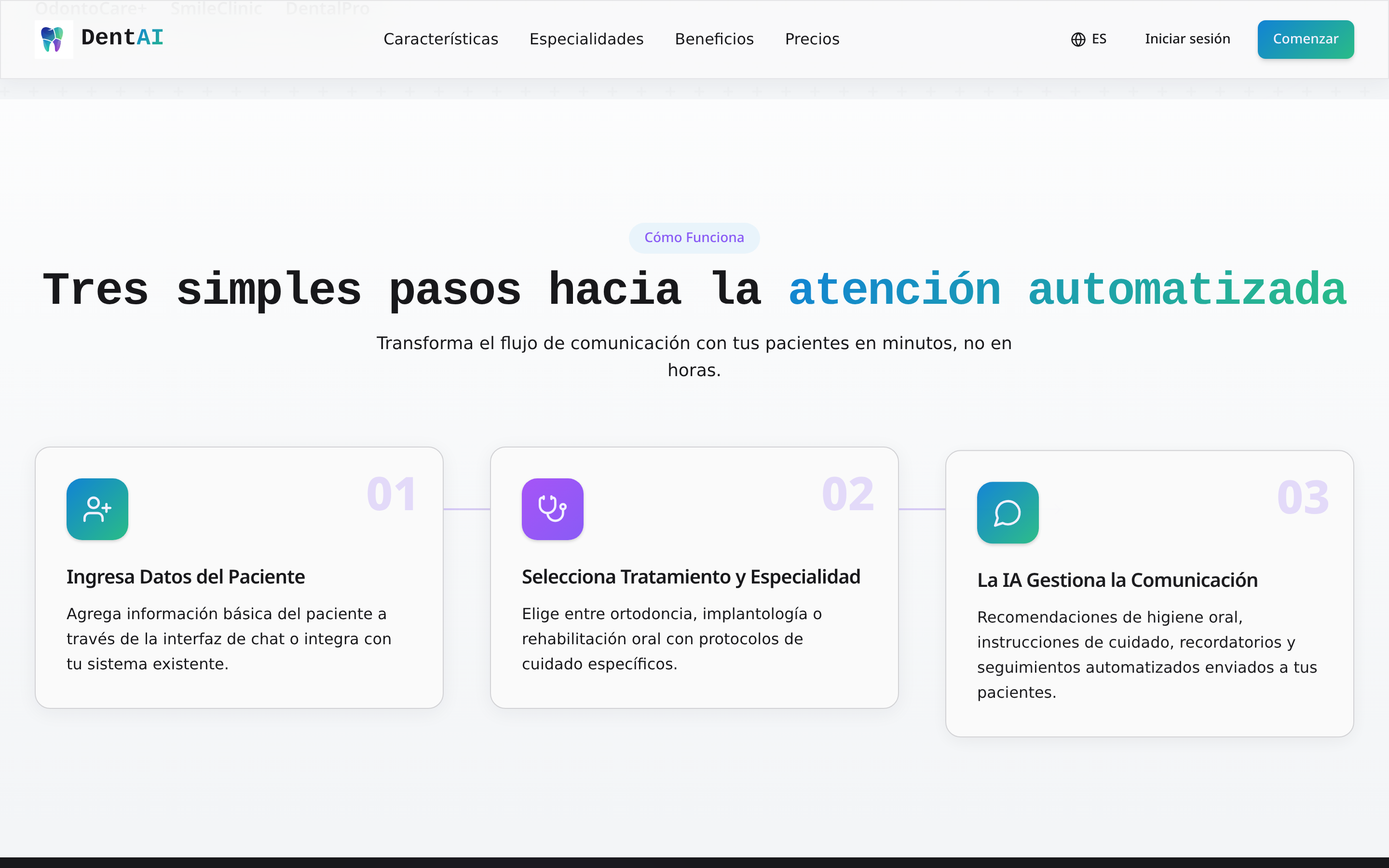The image size is (1389, 868).
Task: Click the step number 02
Action: [x=847, y=494]
